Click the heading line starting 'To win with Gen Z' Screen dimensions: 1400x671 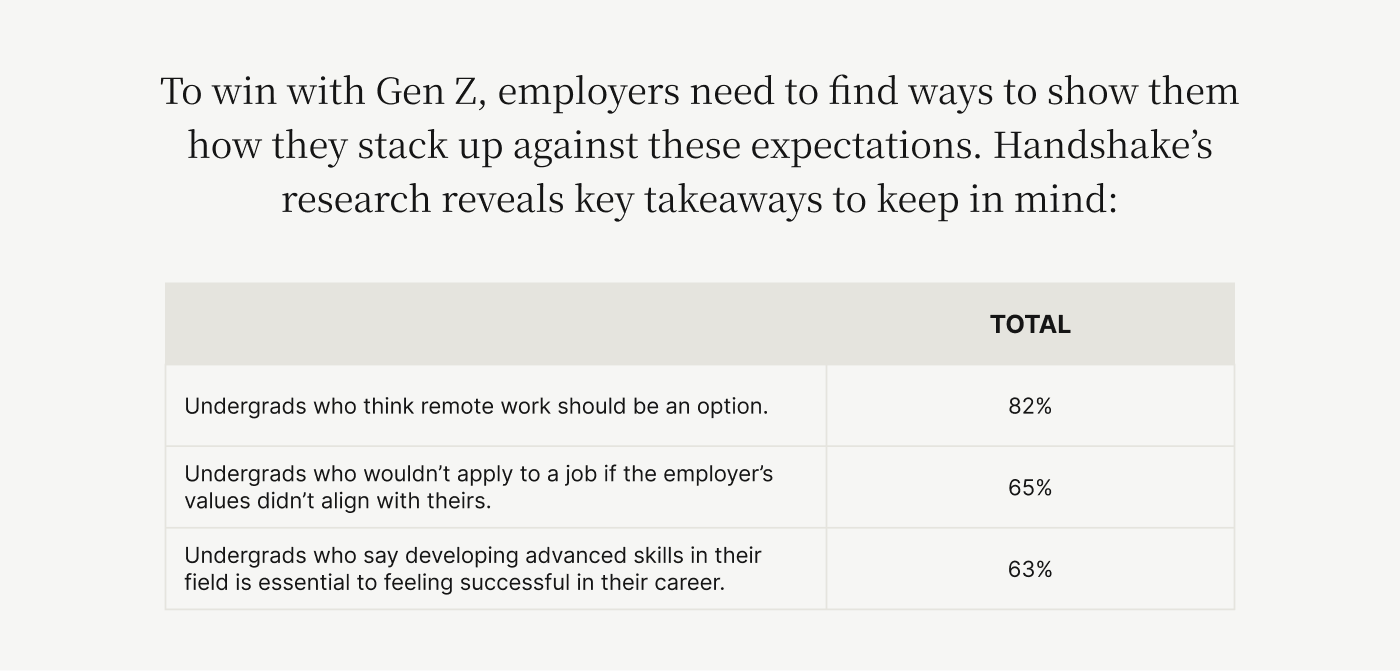click(x=700, y=92)
